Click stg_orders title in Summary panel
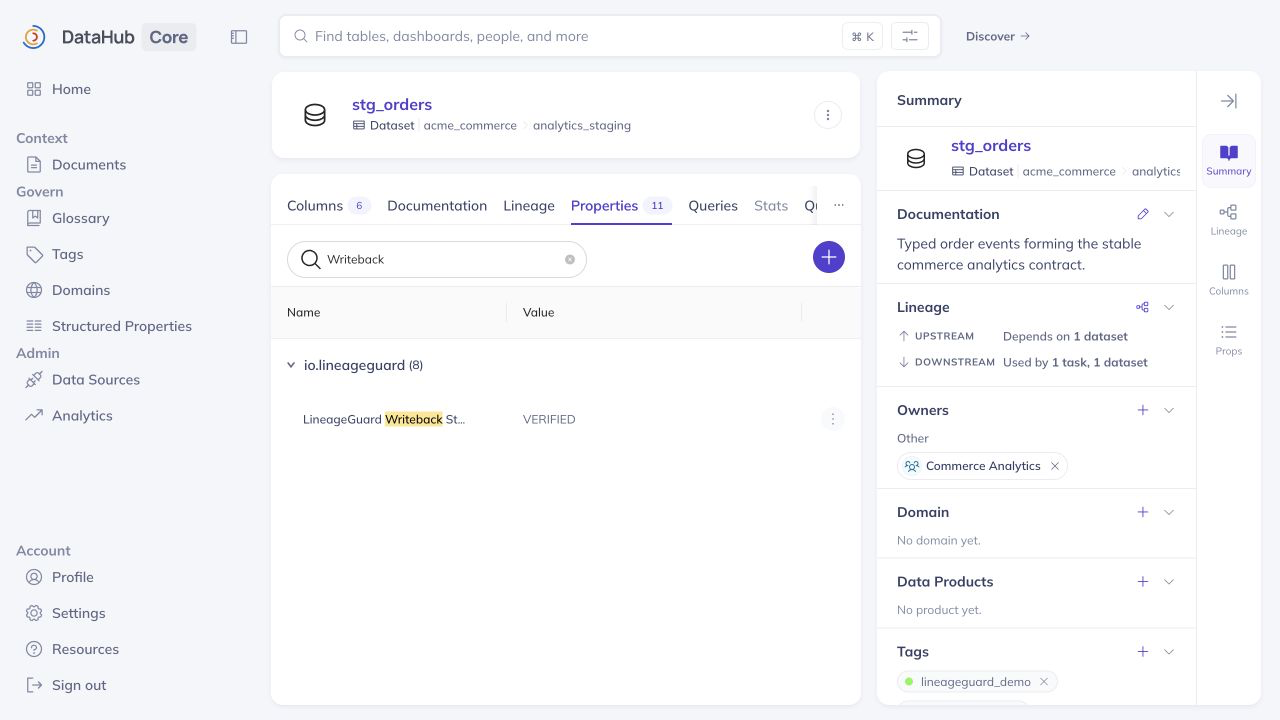Image resolution: width=1280 pixels, height=720 pixels. [x=991, y=146]
